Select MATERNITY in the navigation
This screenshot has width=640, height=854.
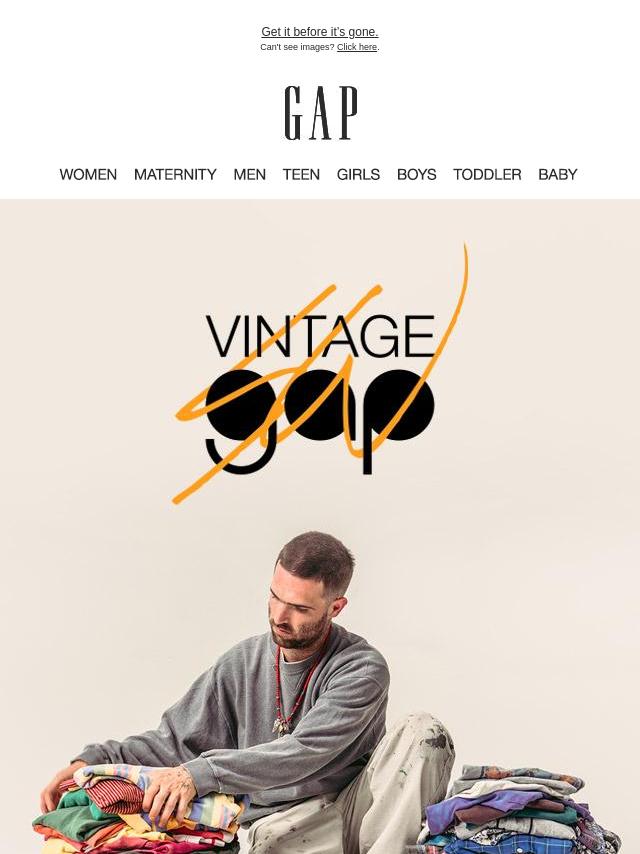tap(175, 174)
